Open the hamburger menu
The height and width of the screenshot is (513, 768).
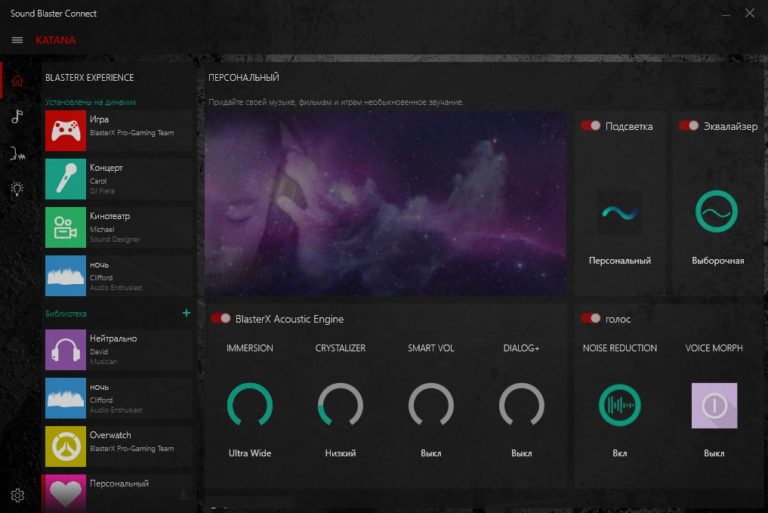tap(17, 40)
